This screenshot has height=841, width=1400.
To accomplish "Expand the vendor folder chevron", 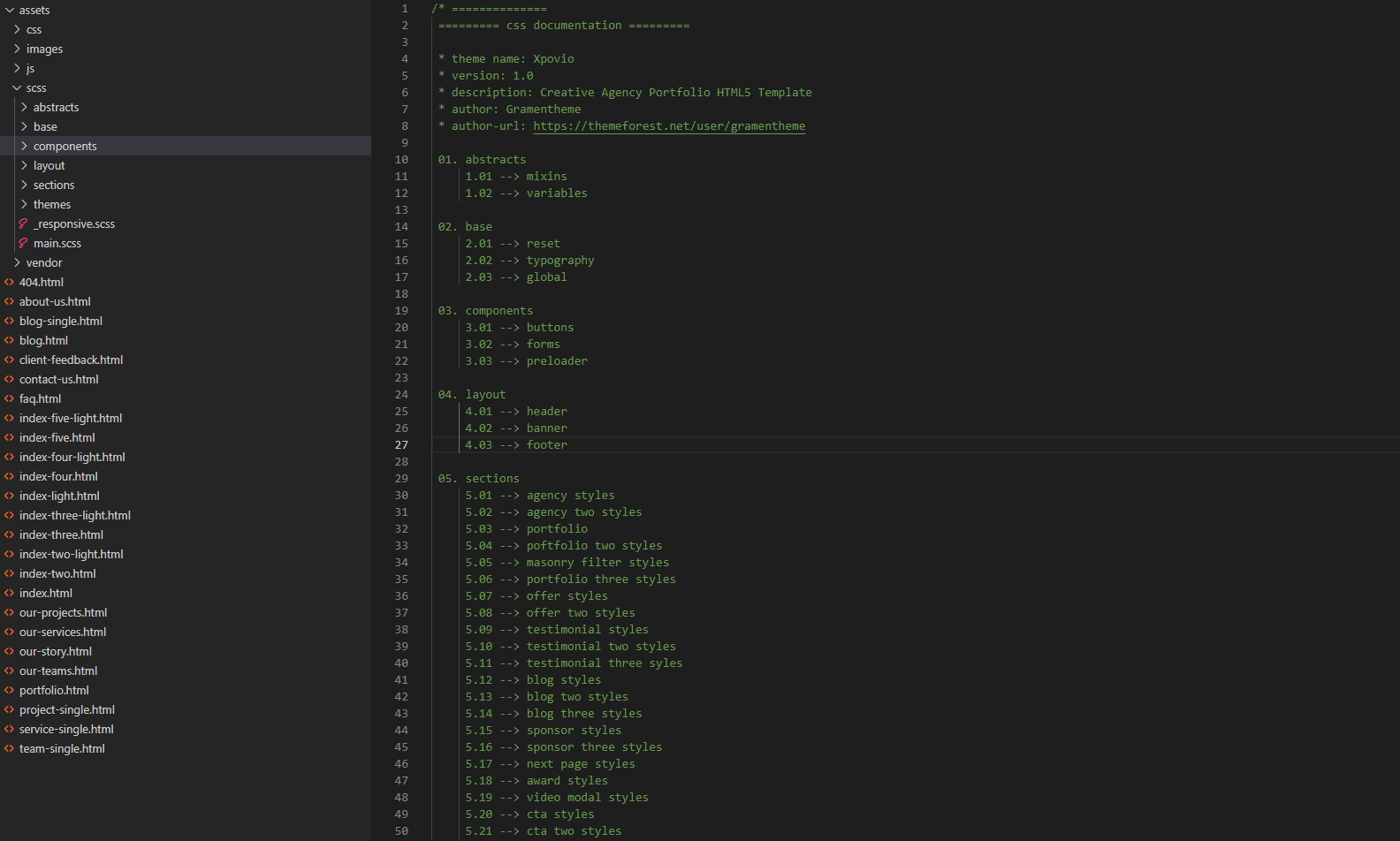I will [17, 263].
